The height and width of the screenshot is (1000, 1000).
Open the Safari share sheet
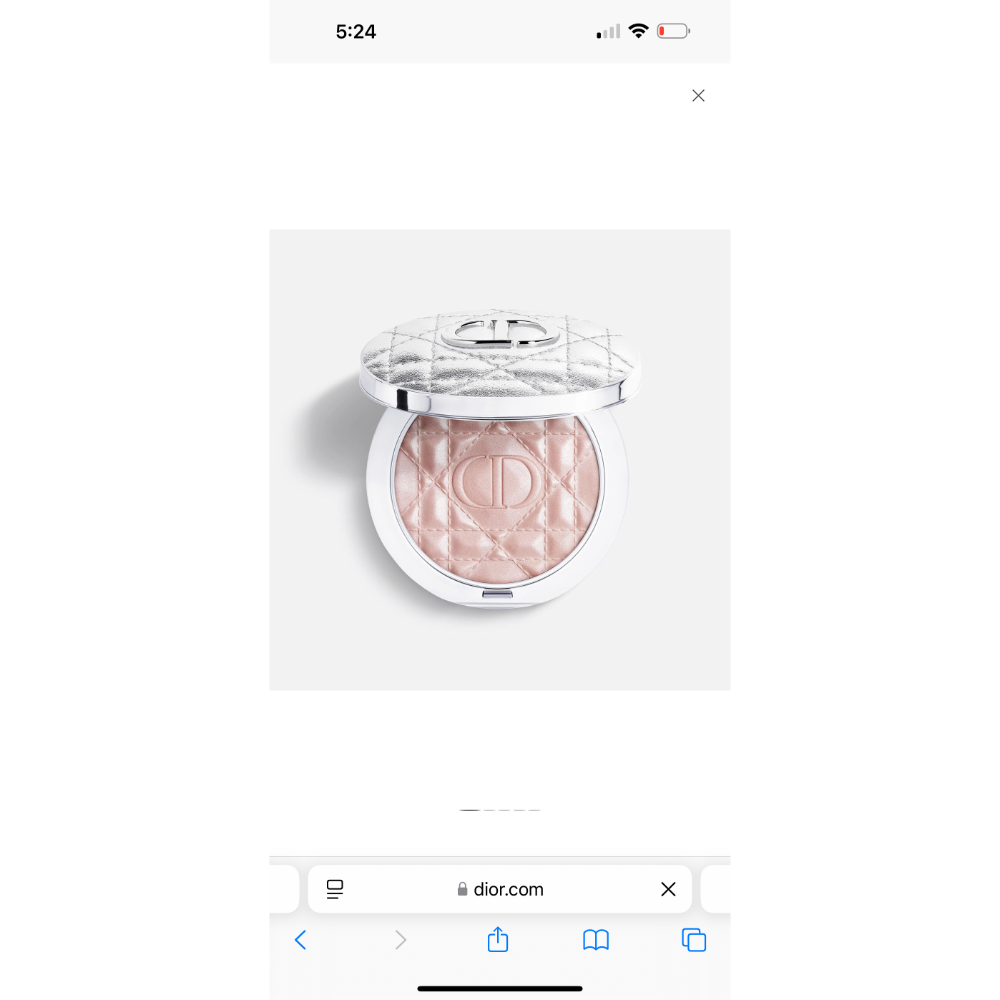498,939
